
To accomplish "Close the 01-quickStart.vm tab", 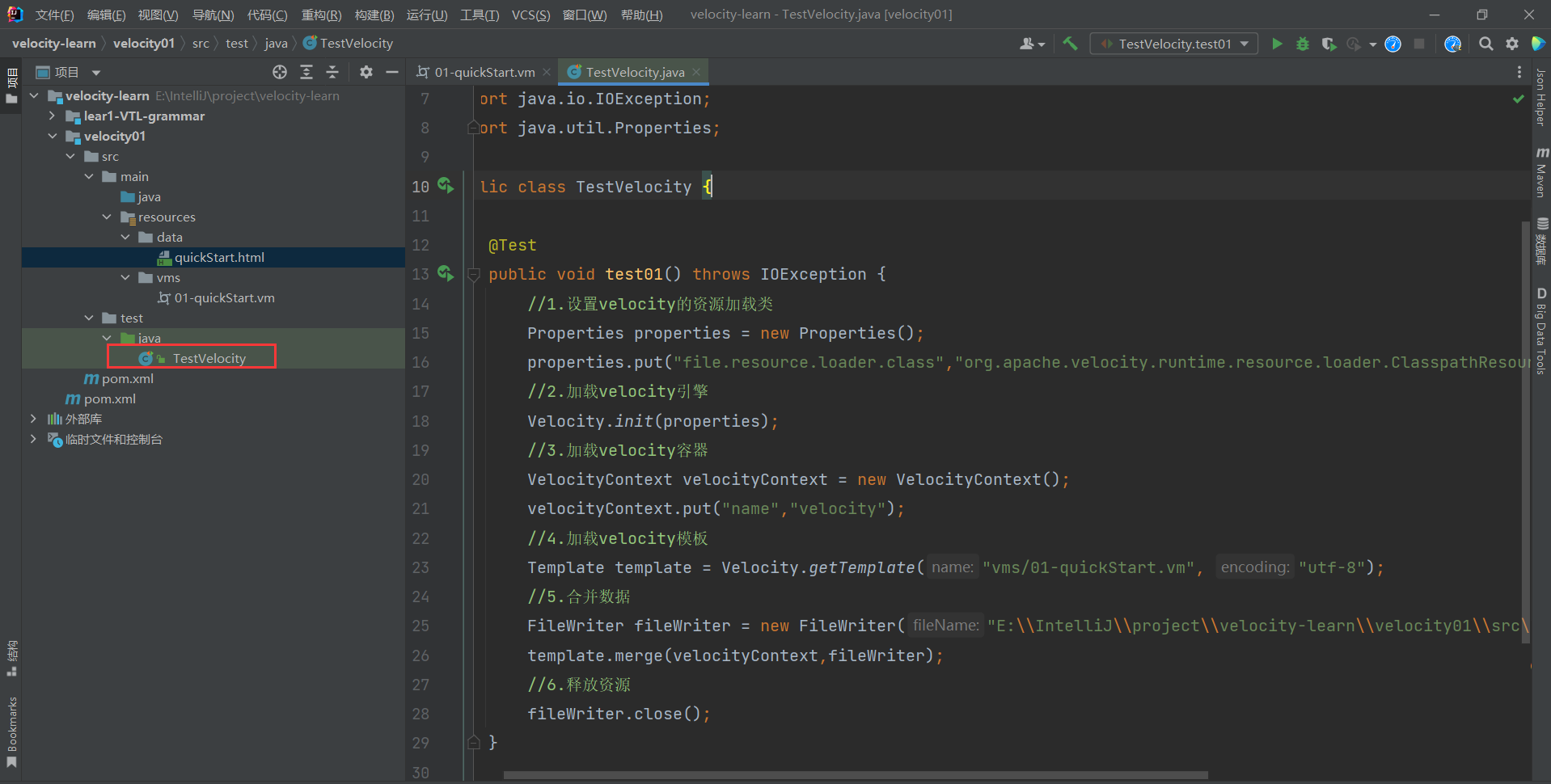I will tap(547, 72).
